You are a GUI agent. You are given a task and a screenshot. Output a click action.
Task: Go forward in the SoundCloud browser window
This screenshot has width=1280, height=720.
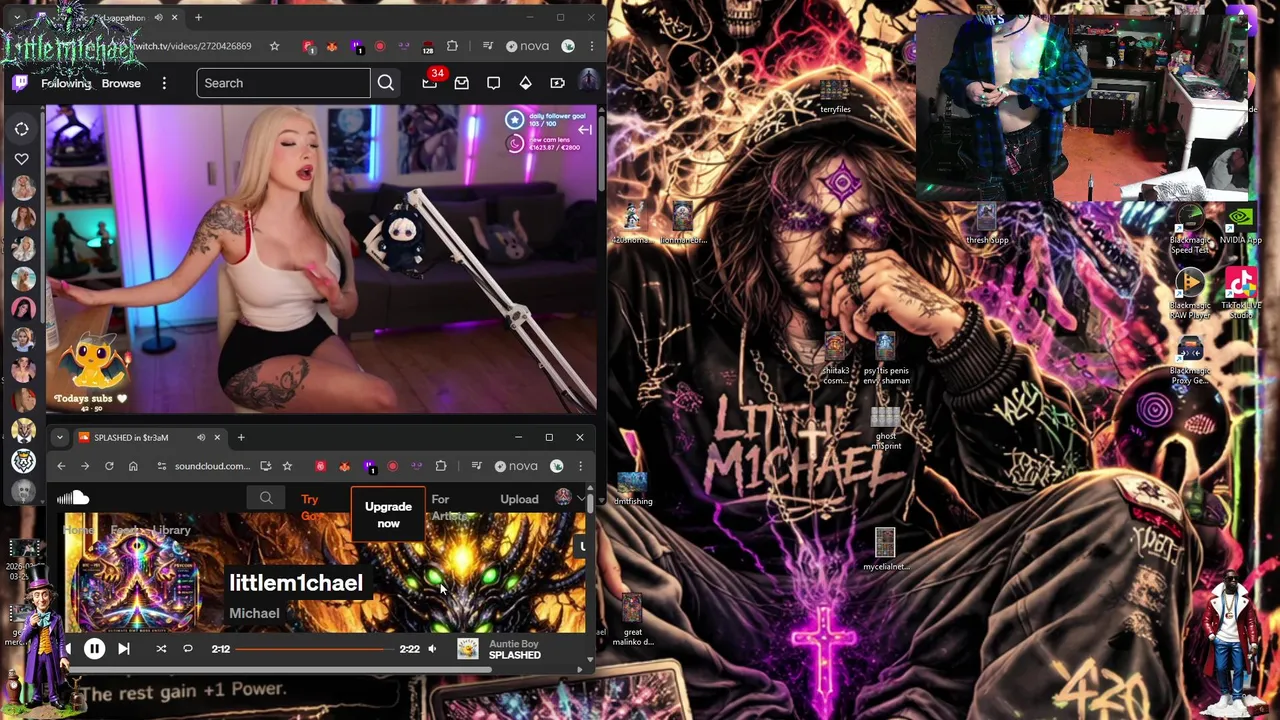pyautogui.click(x=85, y=466)
